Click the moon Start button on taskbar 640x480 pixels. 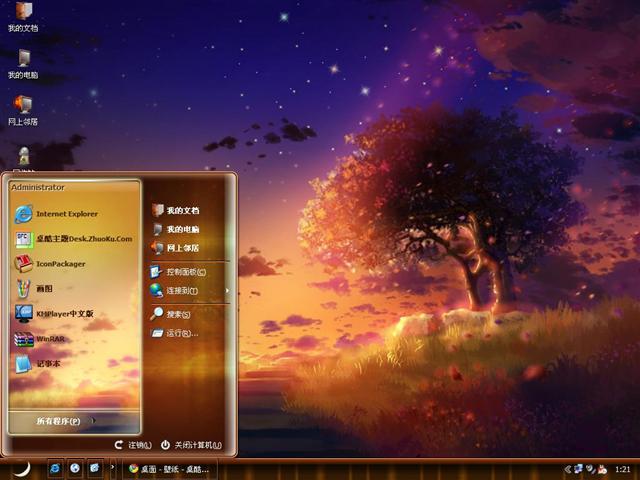tap(21, 467)
